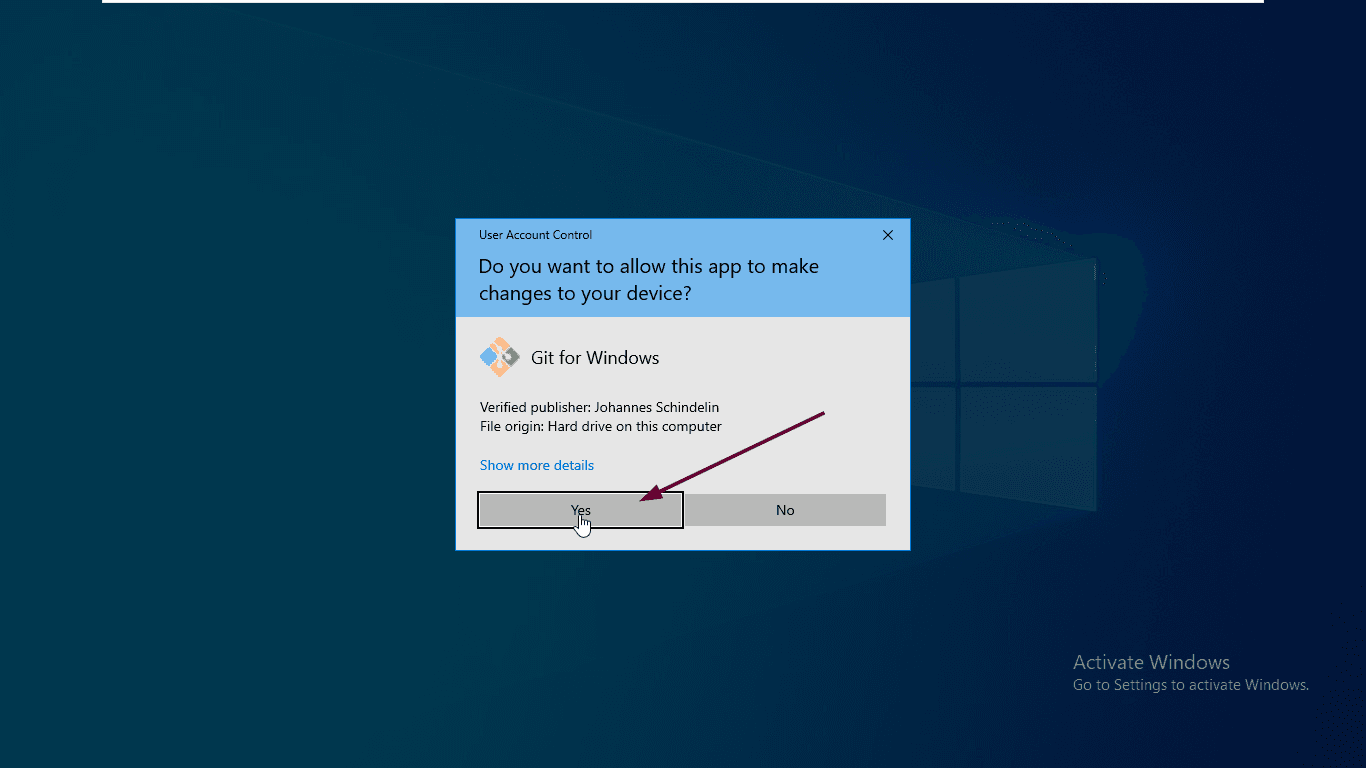
Task: Click the 'User Account Control' title text
Action: coord(535,235)
